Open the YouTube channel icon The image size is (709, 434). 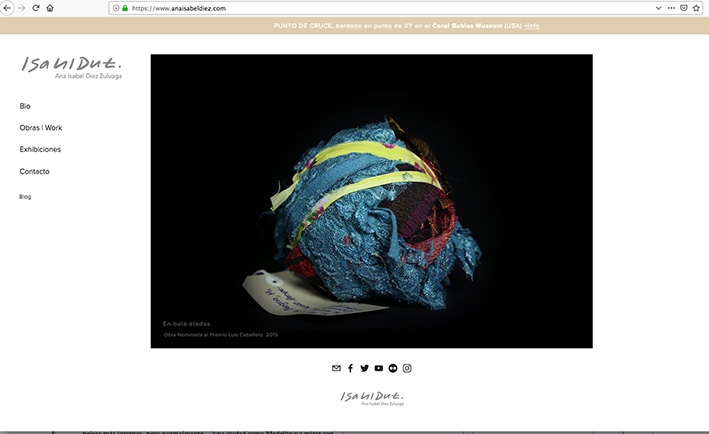pyautogui.click(x=378, y=368)
